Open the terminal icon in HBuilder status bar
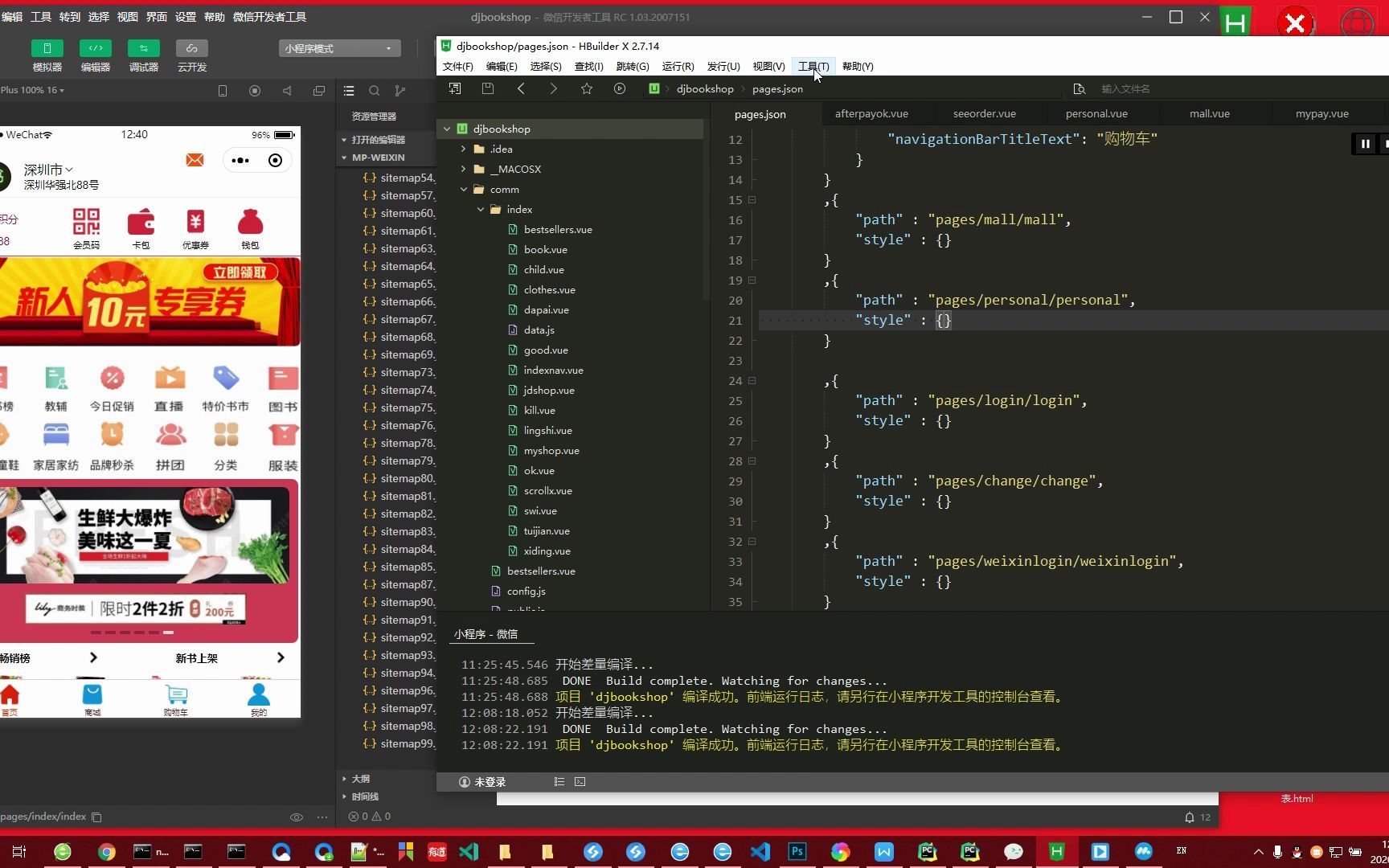The image size is (1389, 868). pos(580,782)
